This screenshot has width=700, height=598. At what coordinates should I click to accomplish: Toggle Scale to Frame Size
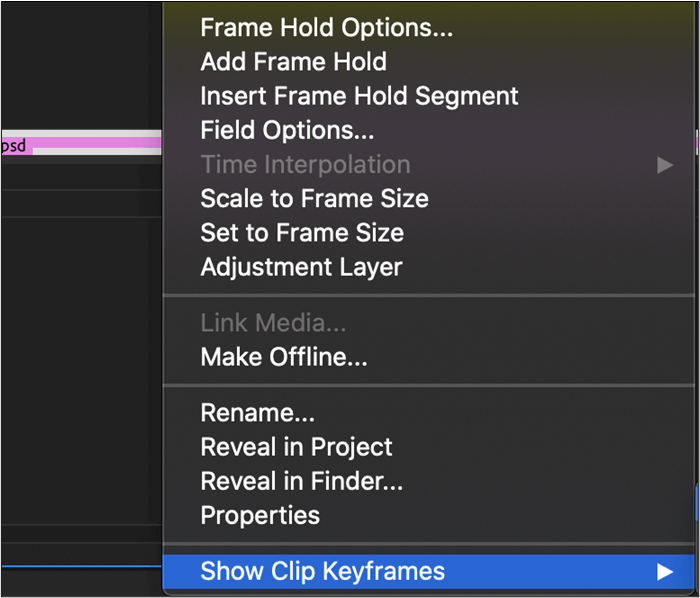314,198
